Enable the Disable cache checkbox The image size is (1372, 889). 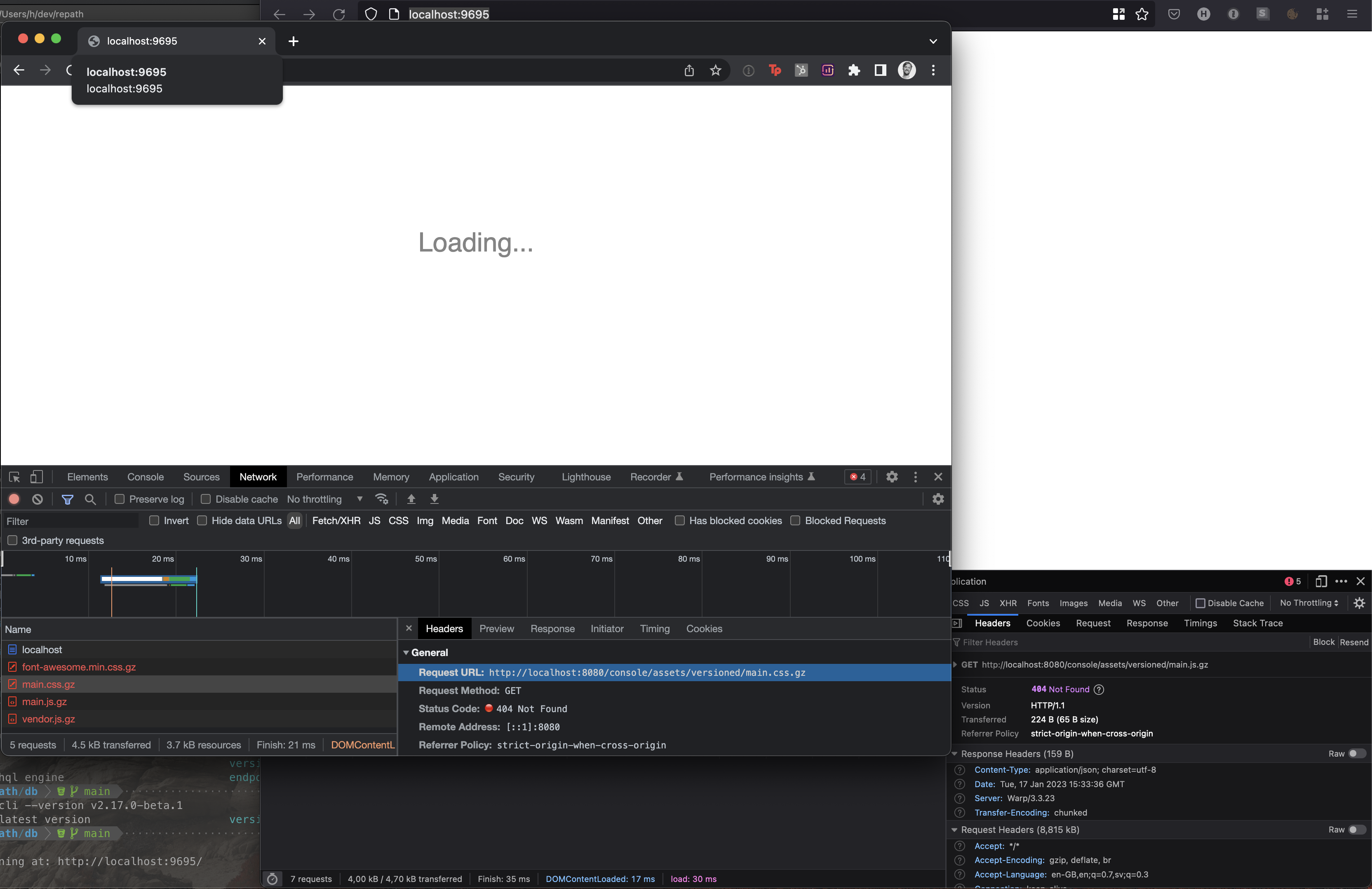click(205, 499)
